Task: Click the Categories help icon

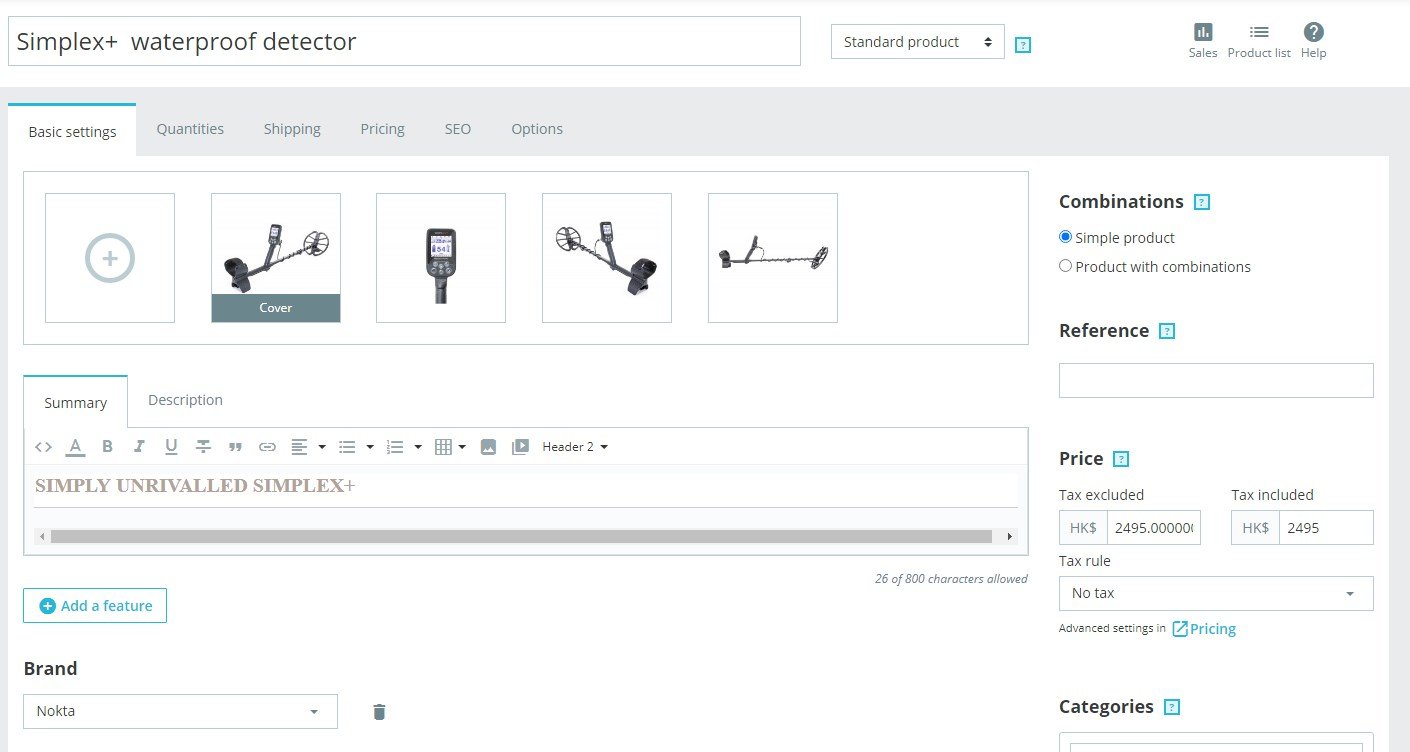Action: tap(1172, 707)
